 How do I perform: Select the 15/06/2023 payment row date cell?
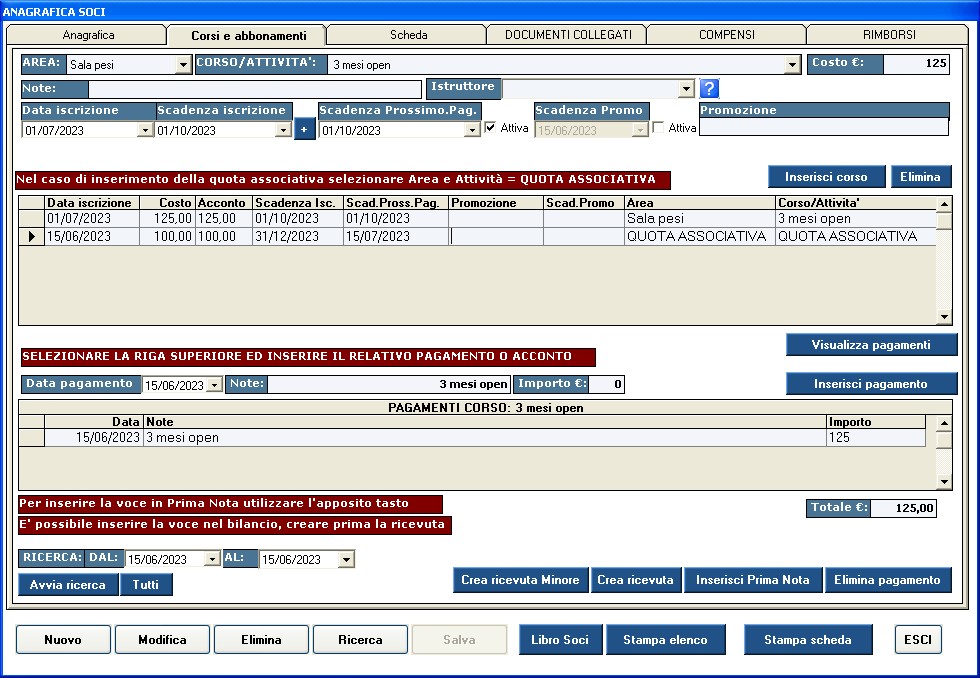[94, 437]
